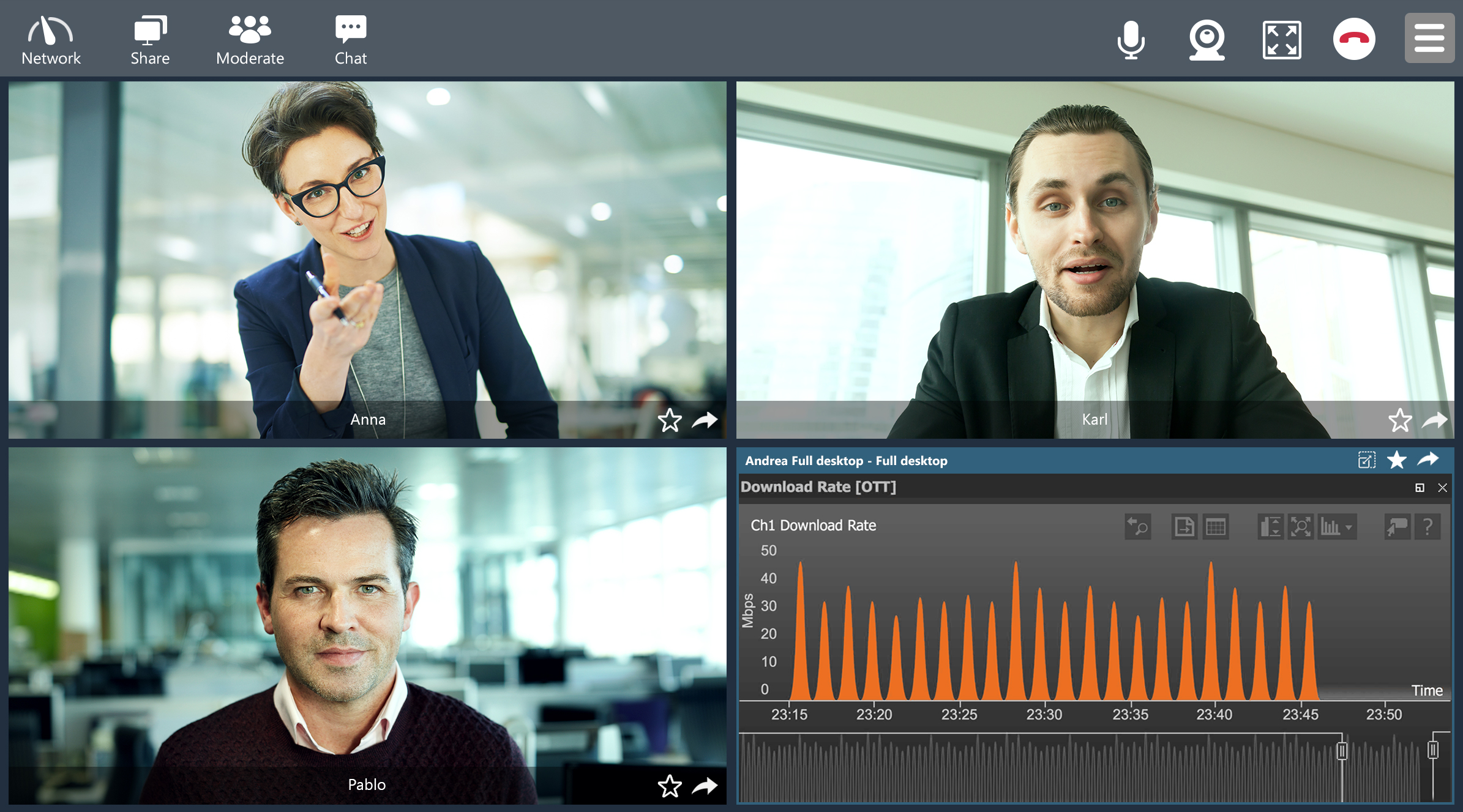
Task: Toggle the webcam on or off
Action: point(1207,40)
